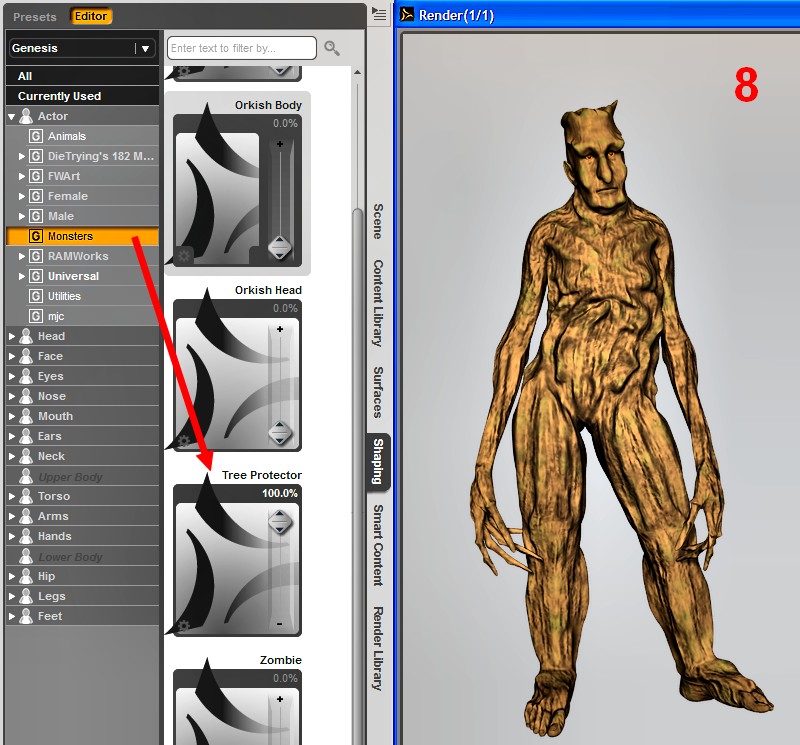Open Orkish Head settings gear icon
This screenshot has width=800, height=745.
point(184,441)
